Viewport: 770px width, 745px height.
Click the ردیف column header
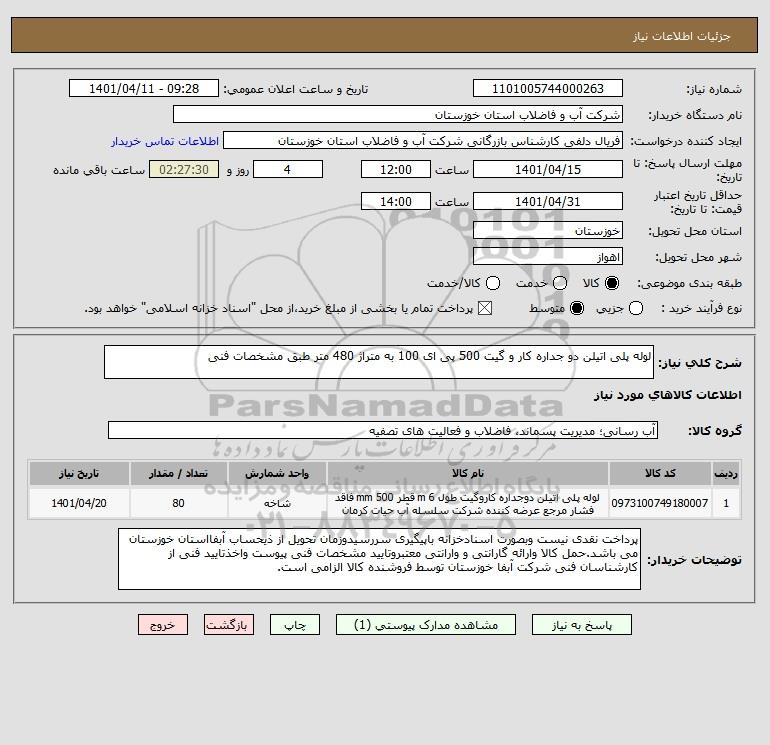point(726,473)
